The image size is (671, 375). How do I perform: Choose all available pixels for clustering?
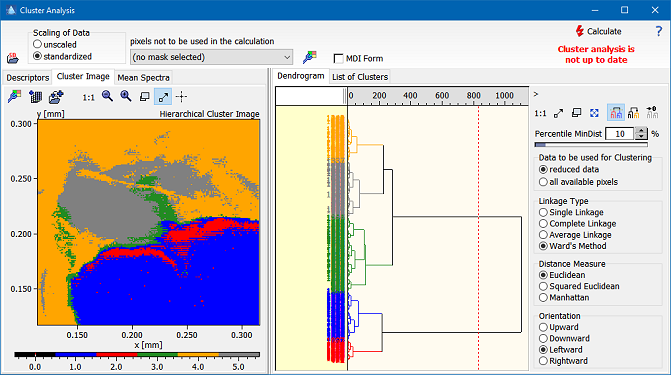click(x=579, y=182)
